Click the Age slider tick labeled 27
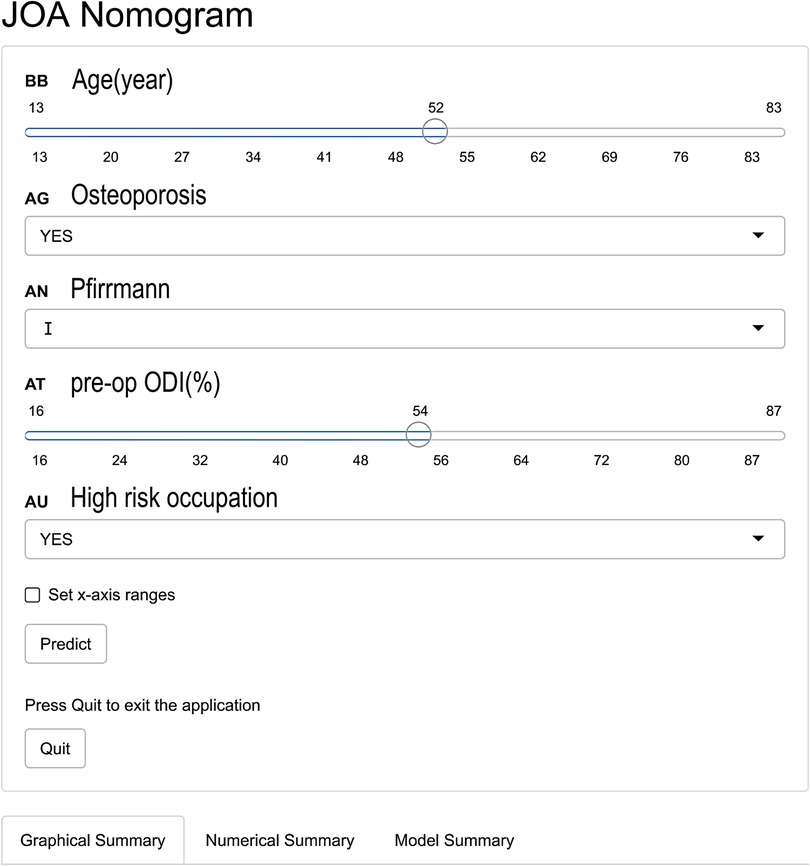Viewport: 810px width, 866px height. click(x=182, y=157)
